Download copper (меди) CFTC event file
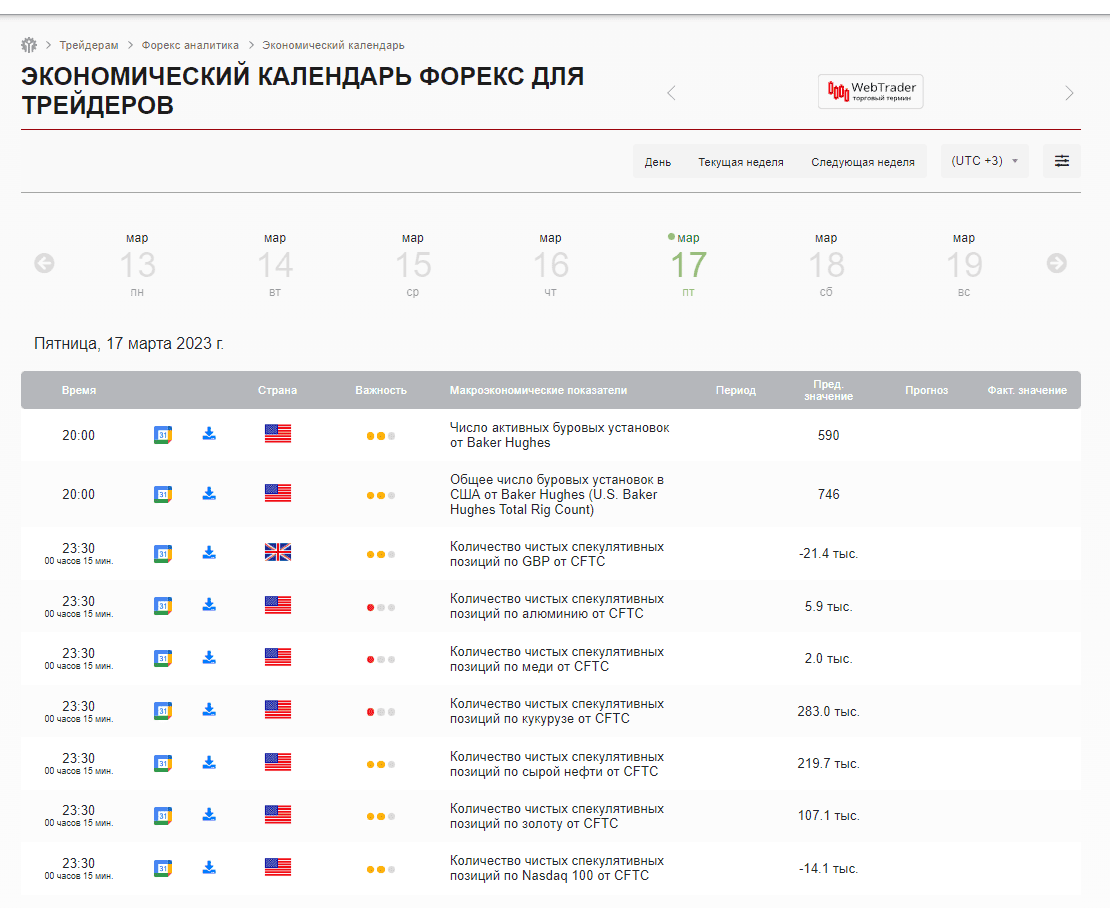Image resolution: width=1110 pixels, height=908 pixels. click(x=209, y=657)
